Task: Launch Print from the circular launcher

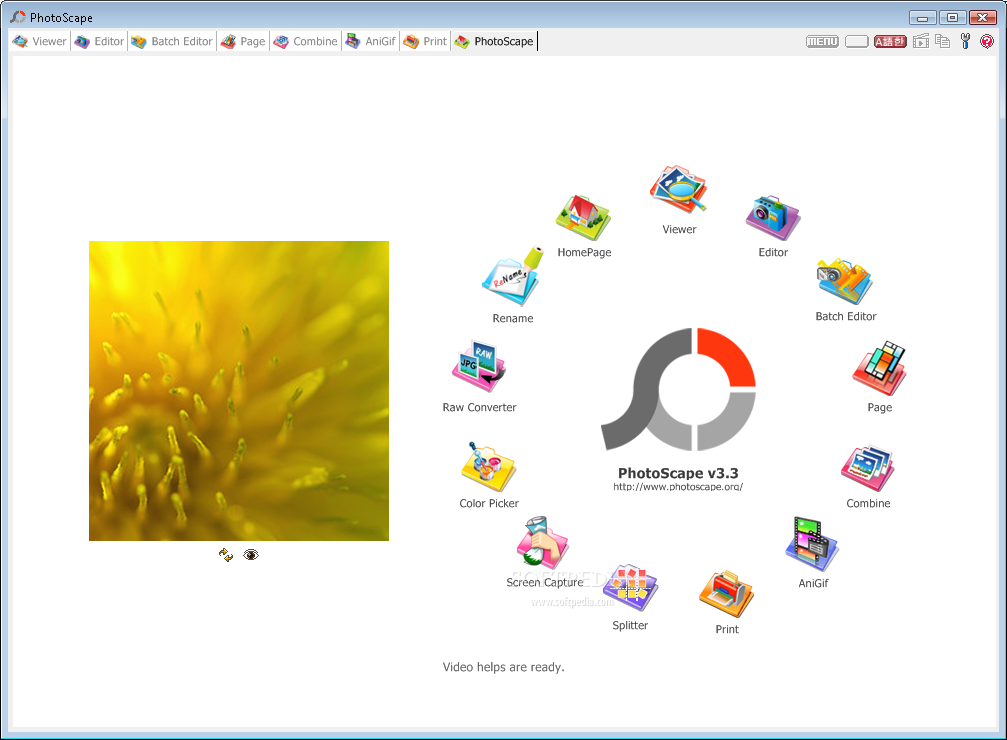Action: pyautogui.click(x=726, y=594)
